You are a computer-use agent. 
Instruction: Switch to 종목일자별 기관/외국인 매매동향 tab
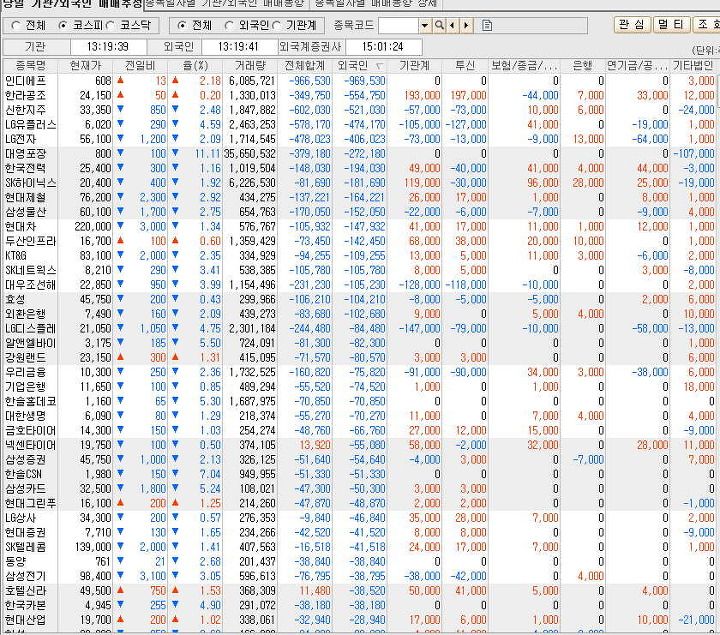tap(226, 4)
